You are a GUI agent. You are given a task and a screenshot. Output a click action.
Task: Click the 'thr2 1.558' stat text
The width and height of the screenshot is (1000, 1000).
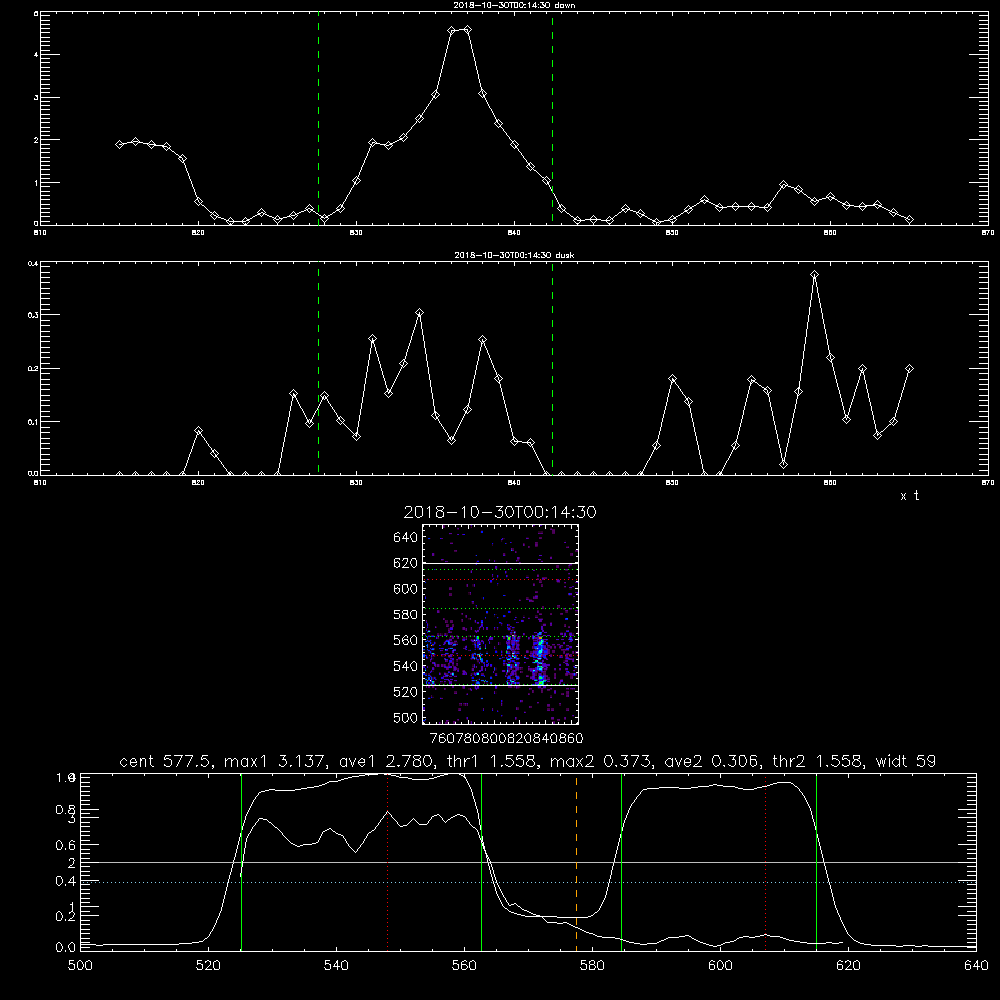[x=819, y=761]
